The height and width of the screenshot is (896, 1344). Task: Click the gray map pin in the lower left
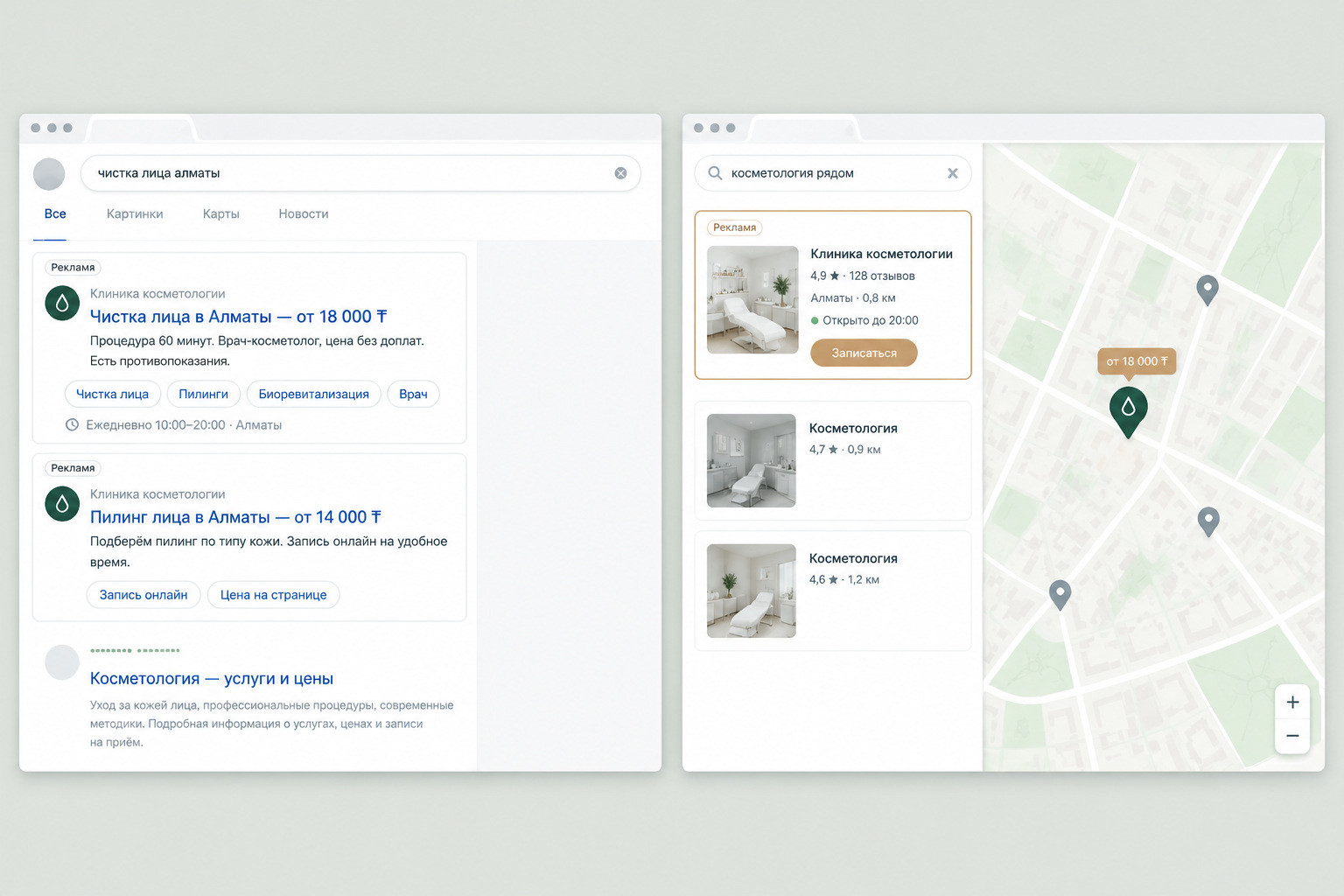(x=1060, y=595)
